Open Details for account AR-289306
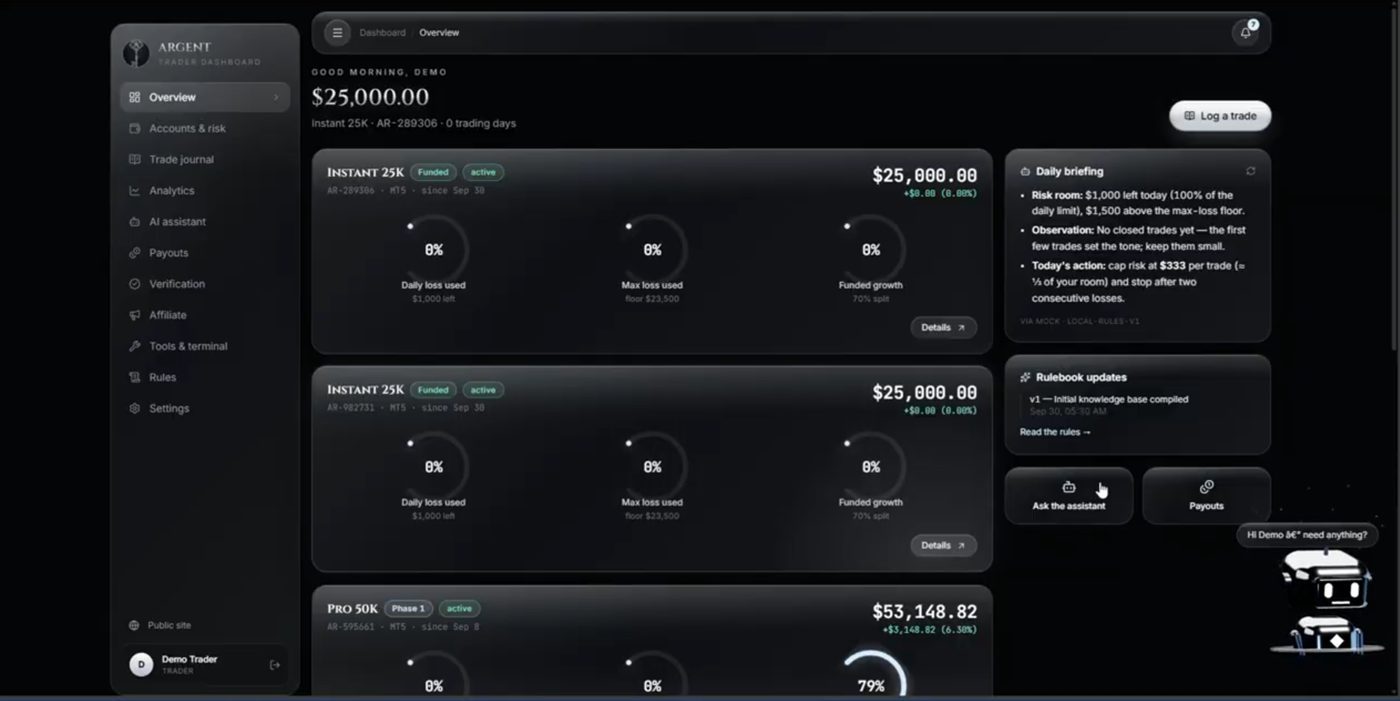The image size is (1400, 701). [x=943, y=327]
